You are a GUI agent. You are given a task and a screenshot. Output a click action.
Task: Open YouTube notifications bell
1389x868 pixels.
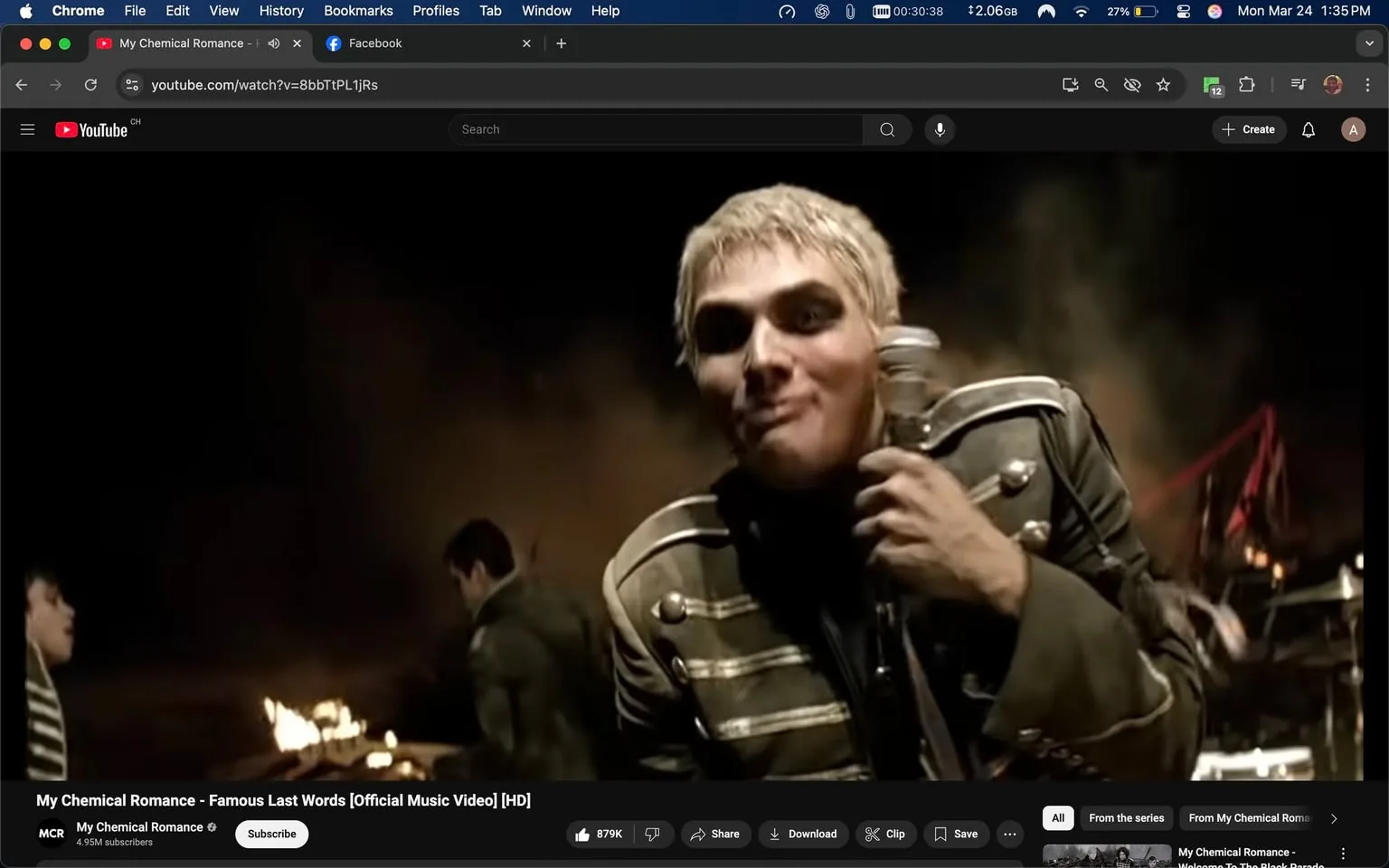[x=1308, y=129]
